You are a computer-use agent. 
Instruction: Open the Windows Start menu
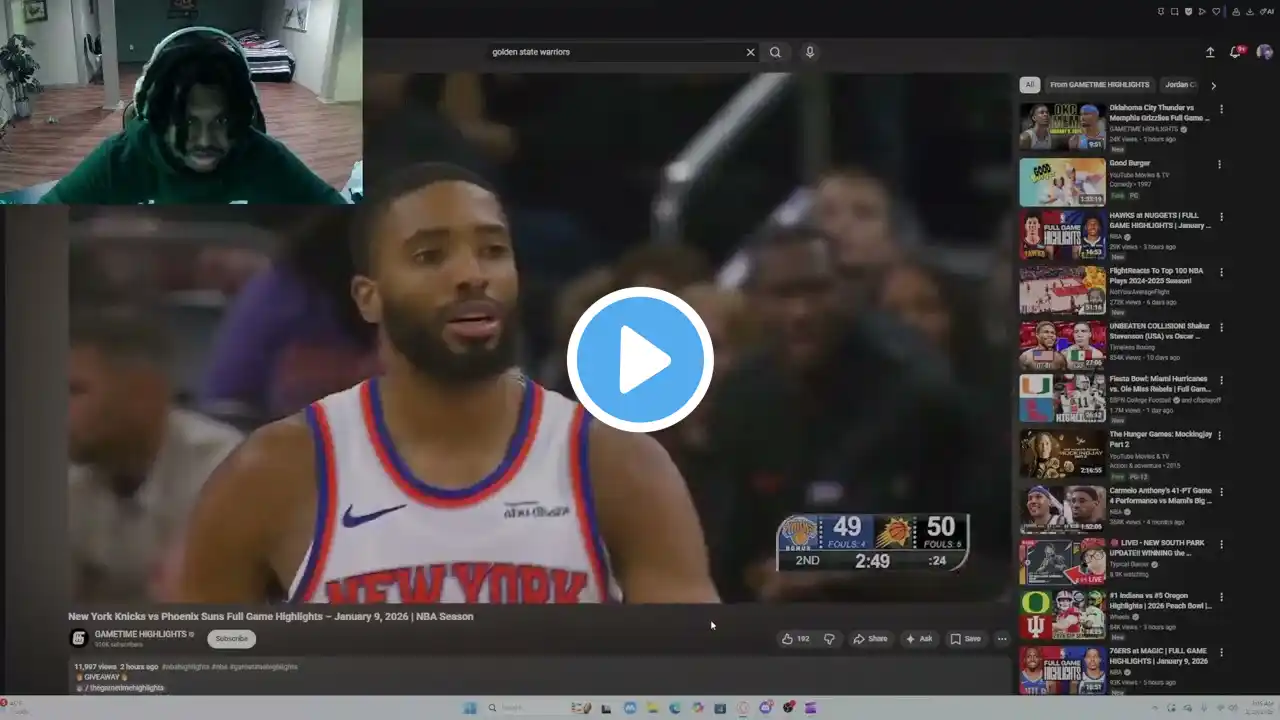470,708
